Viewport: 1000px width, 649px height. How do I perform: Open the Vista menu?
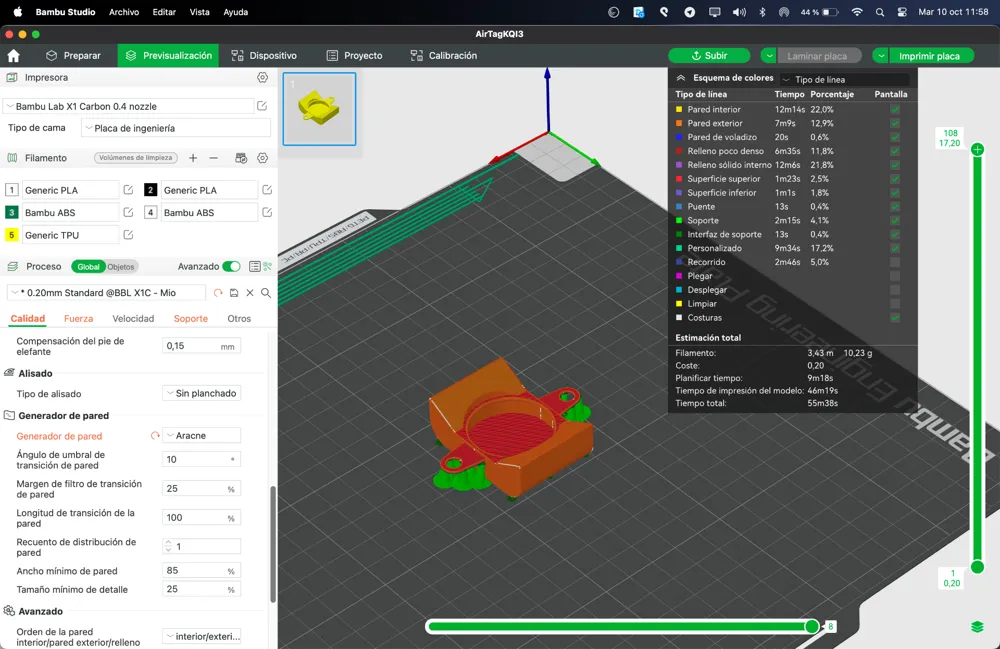point(199,12)
